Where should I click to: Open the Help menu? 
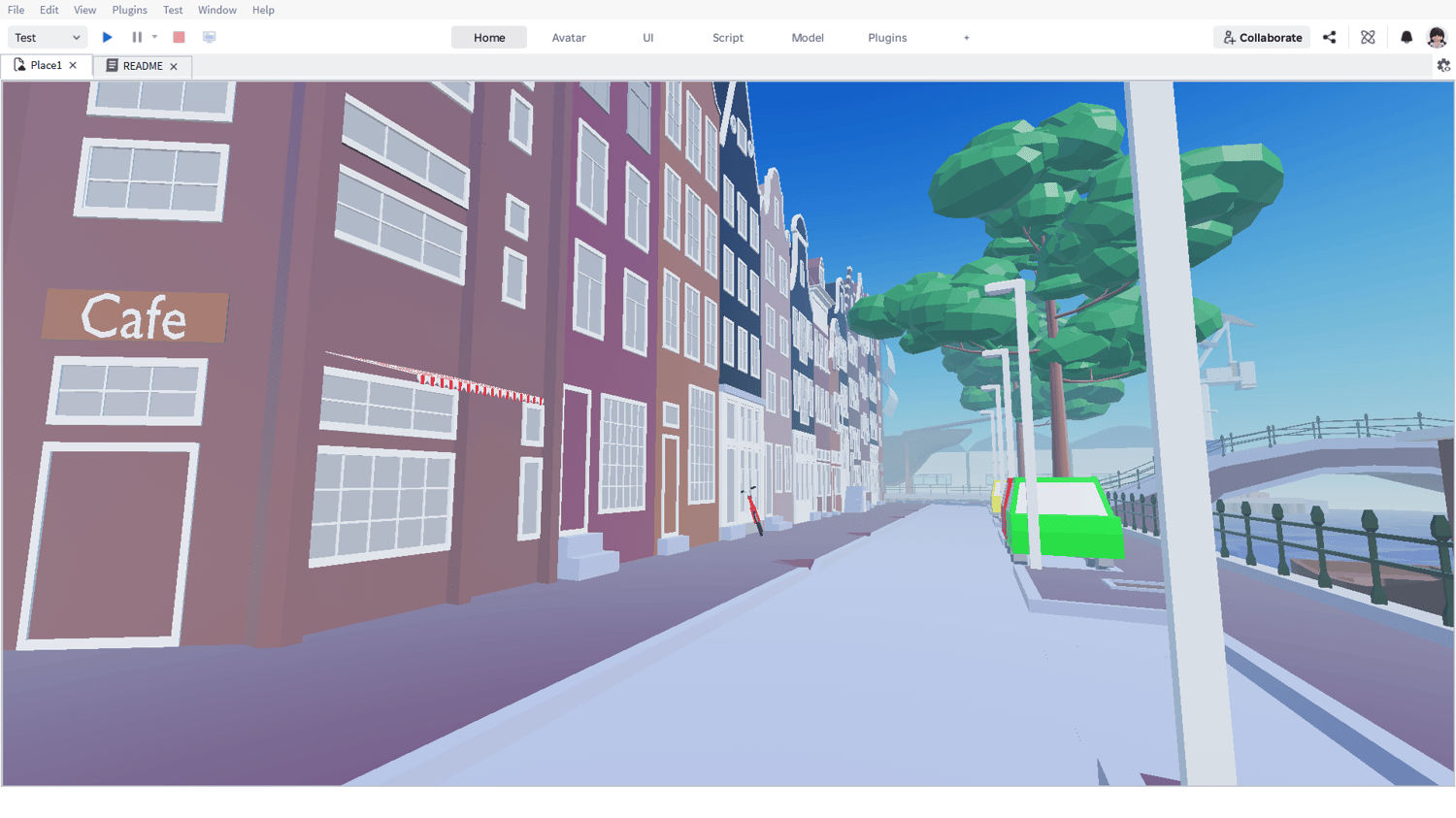(263, 10)
